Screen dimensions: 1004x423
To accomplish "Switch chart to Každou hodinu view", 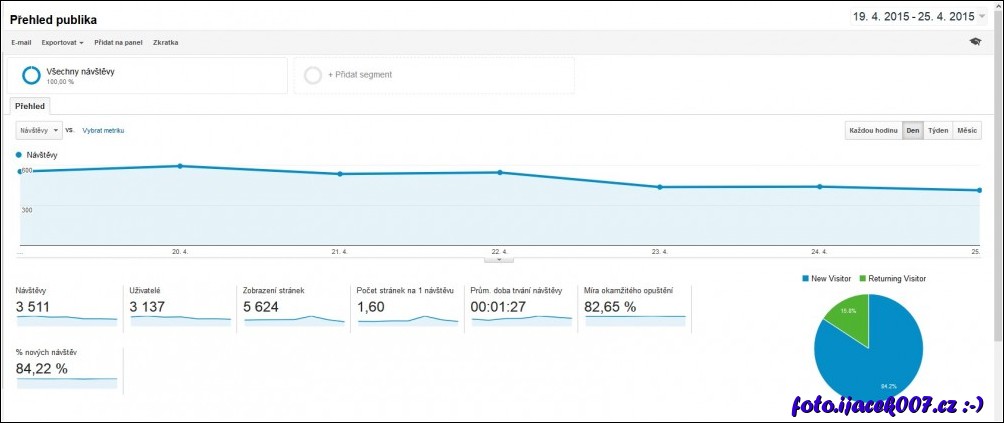I will point(872,131).
